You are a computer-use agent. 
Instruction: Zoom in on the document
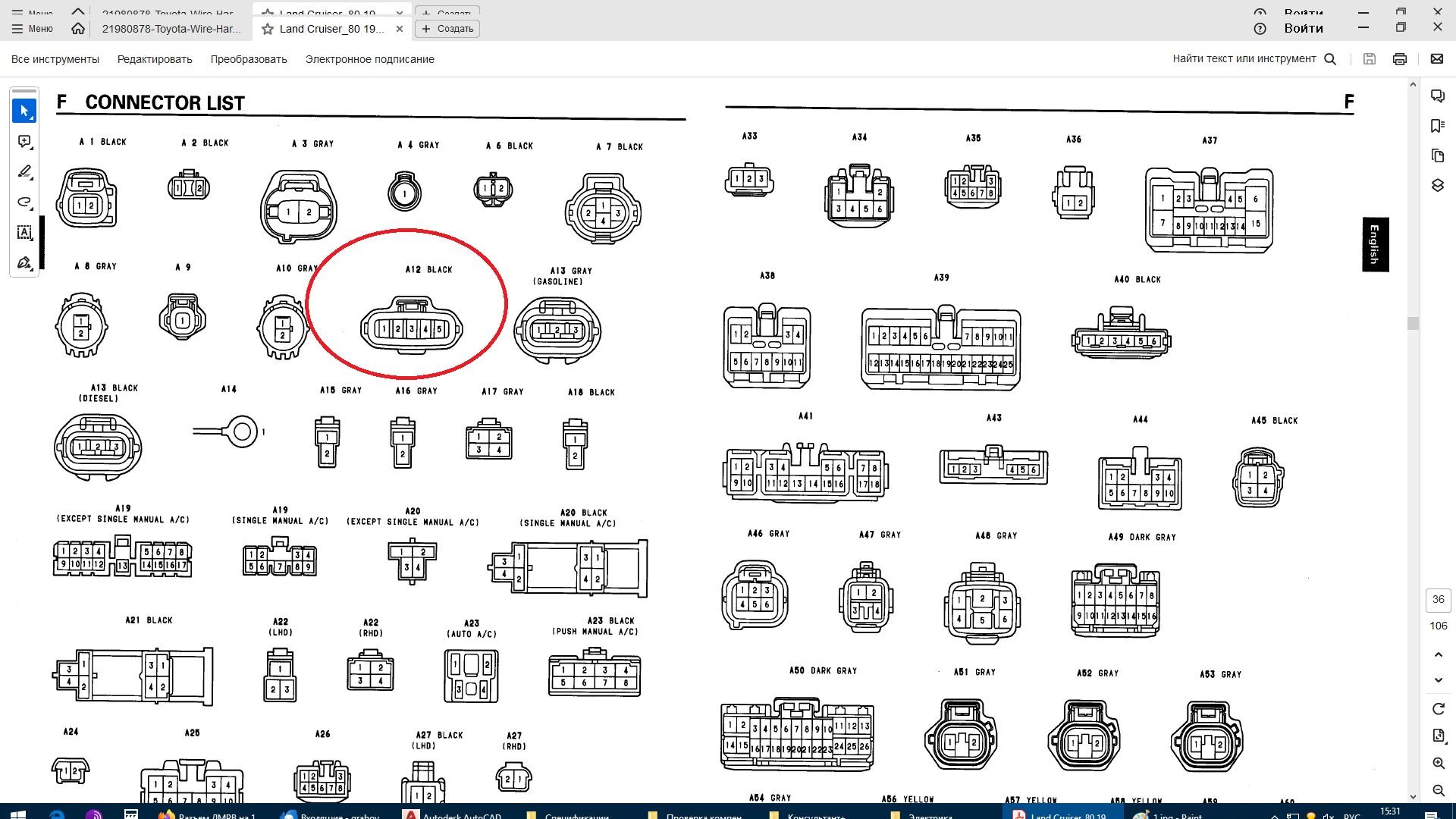coord(1438,763)
